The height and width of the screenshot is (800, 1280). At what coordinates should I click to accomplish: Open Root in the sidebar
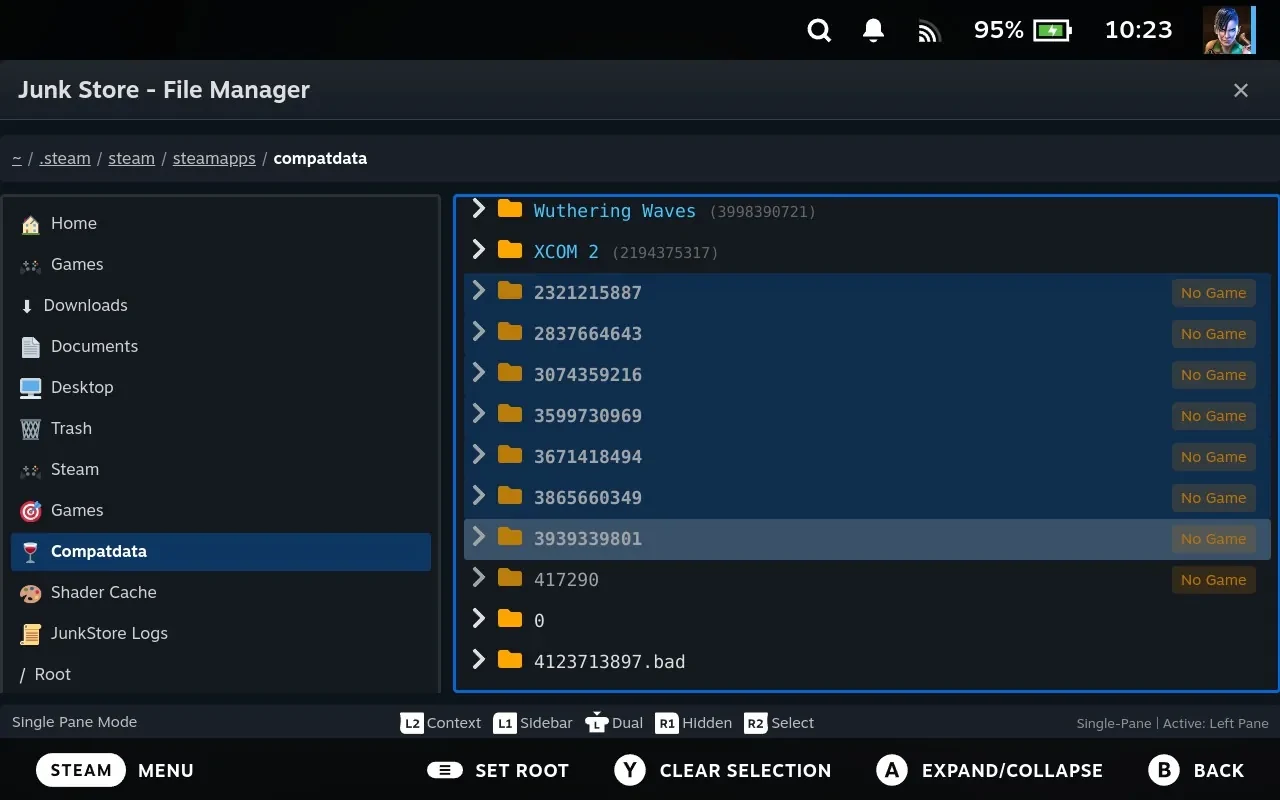(x=221, y=675)
